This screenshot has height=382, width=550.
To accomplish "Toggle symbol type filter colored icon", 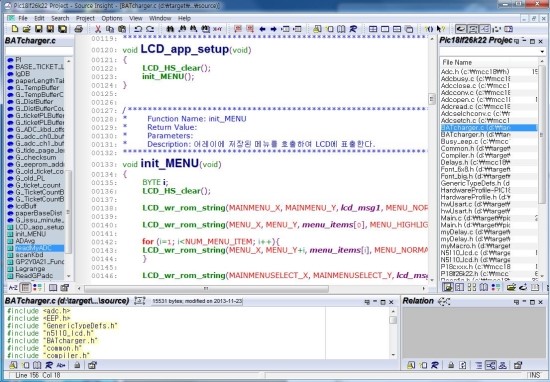I will pyautogui.click(x=37, y=288).
